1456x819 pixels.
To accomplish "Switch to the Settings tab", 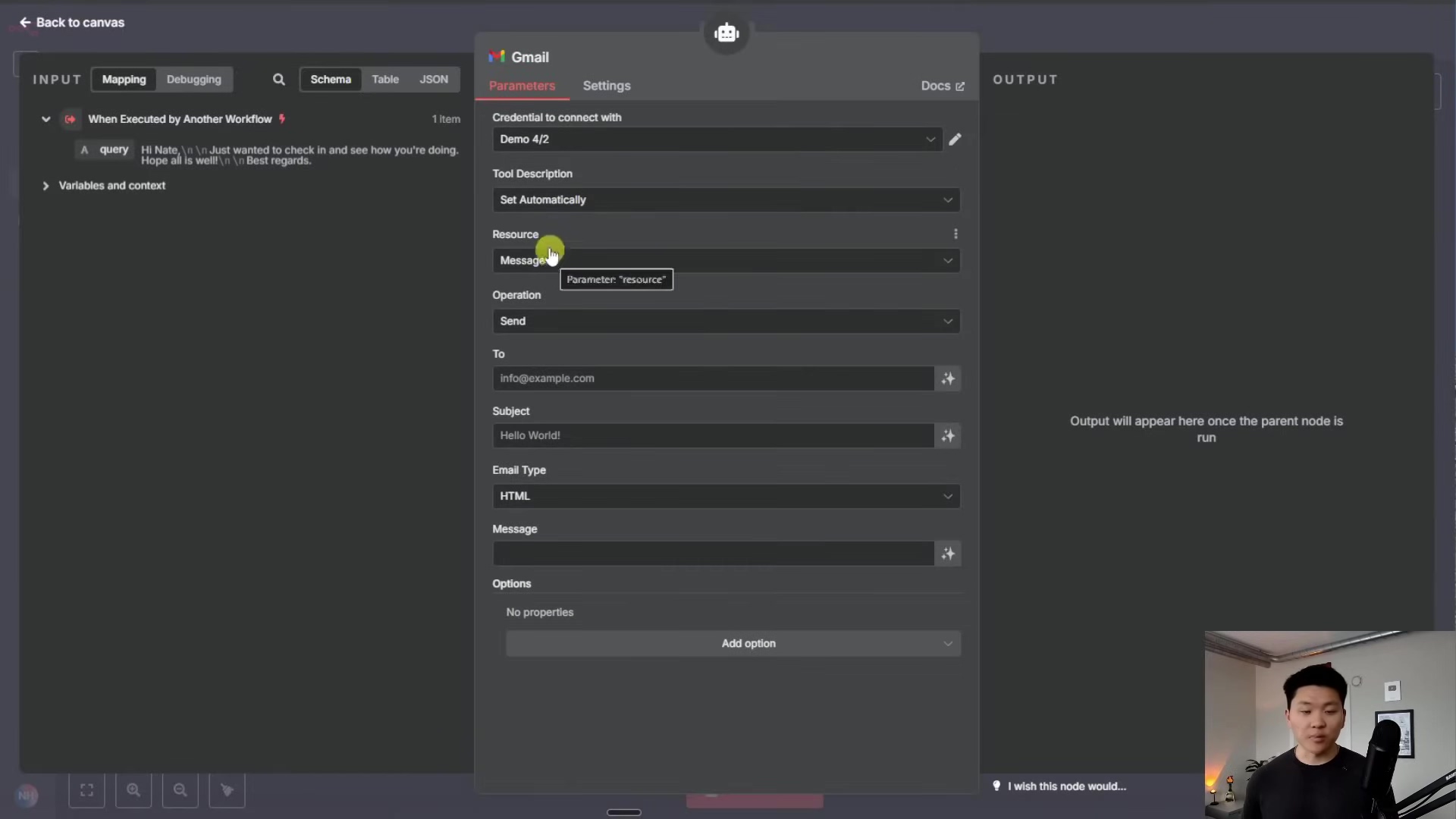I will click(x=606, y=86).
